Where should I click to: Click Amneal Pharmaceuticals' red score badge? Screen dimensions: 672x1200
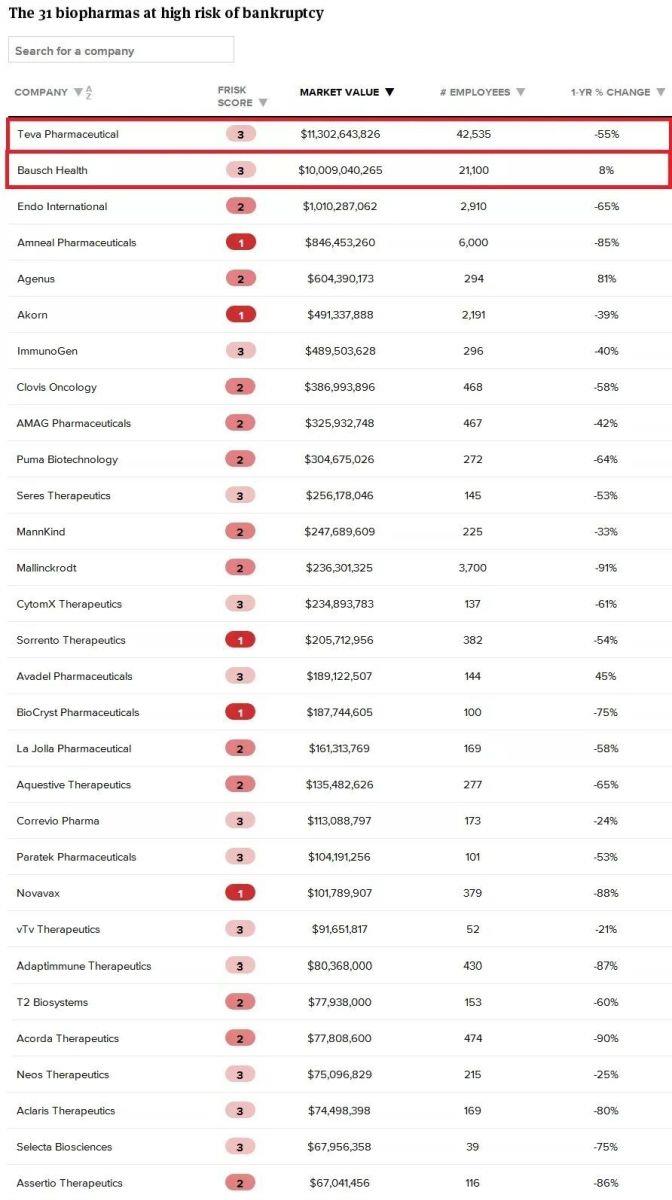240,243
